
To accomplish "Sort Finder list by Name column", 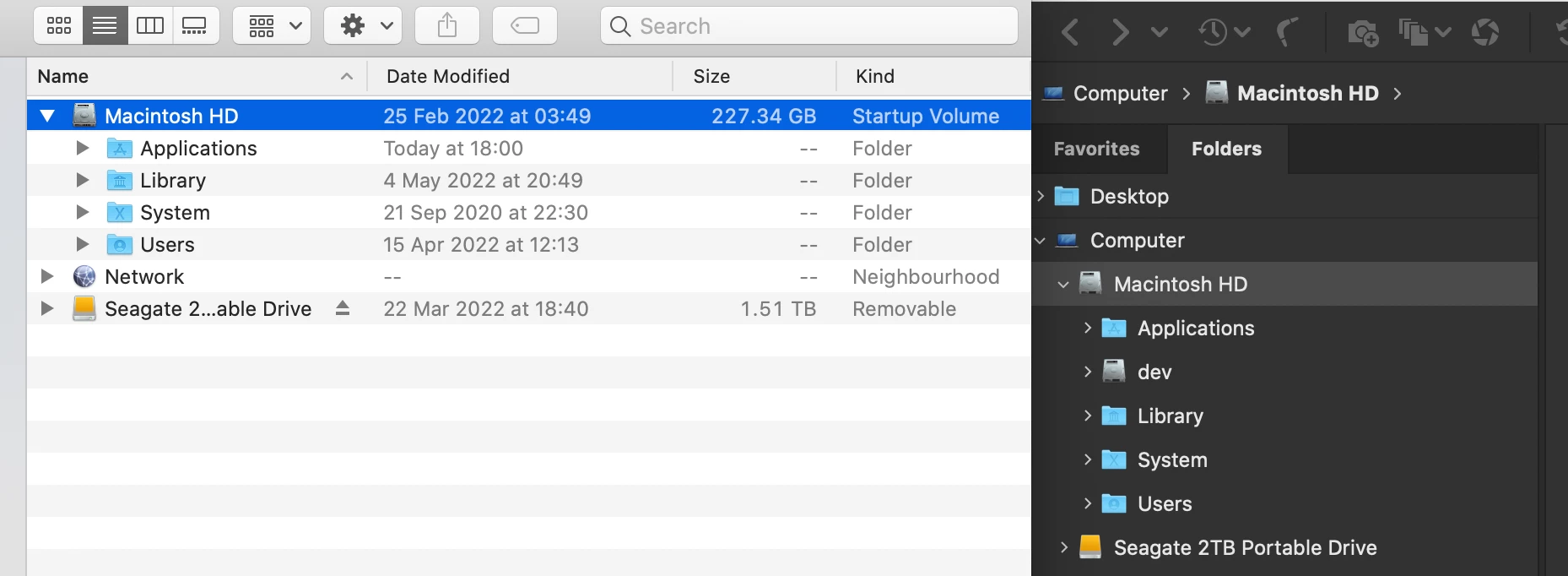I will point(197,76).
